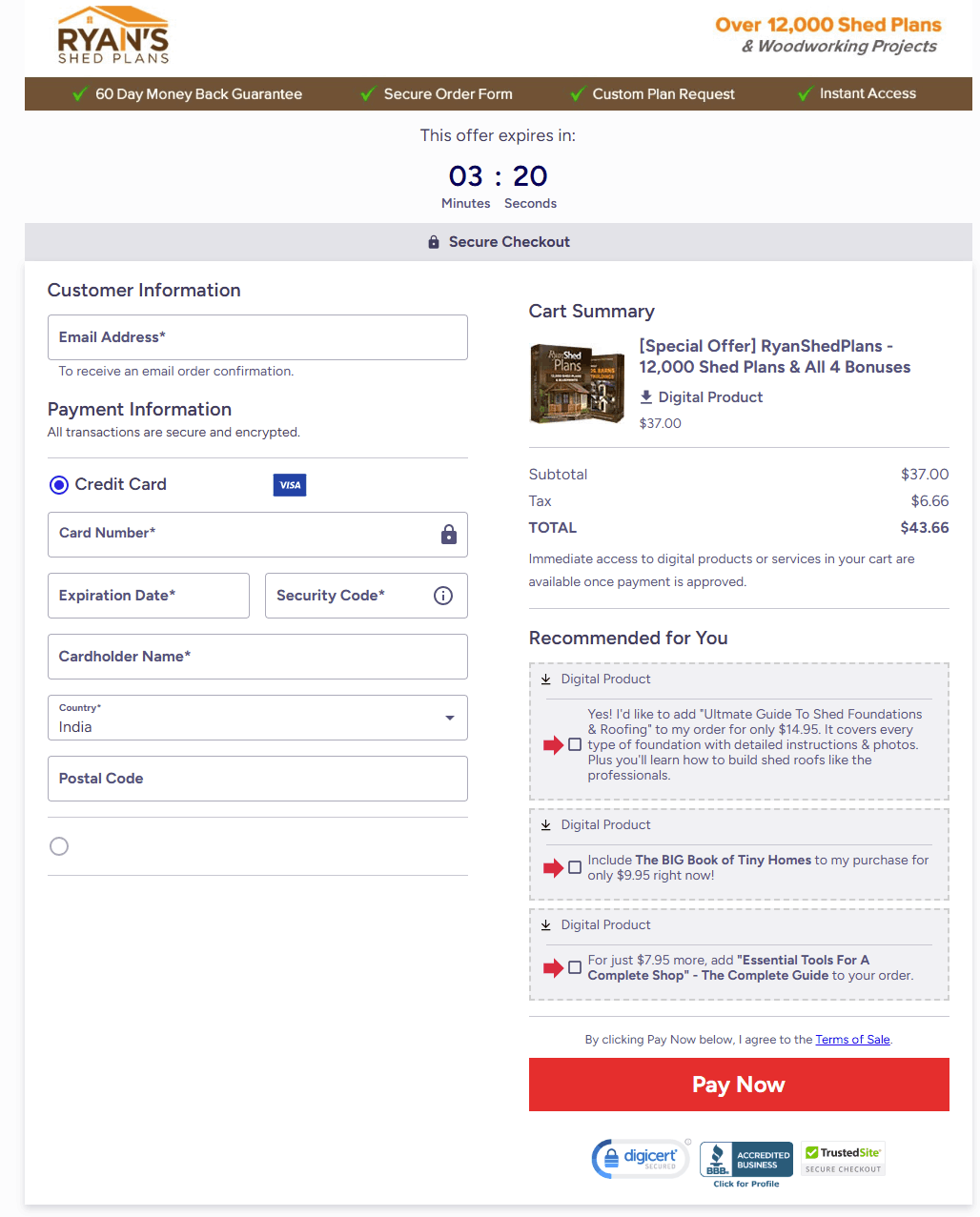The image size is (980, 1217).
Task: Add Essential Tools For A Complete Shop
Action: [575, 967]
